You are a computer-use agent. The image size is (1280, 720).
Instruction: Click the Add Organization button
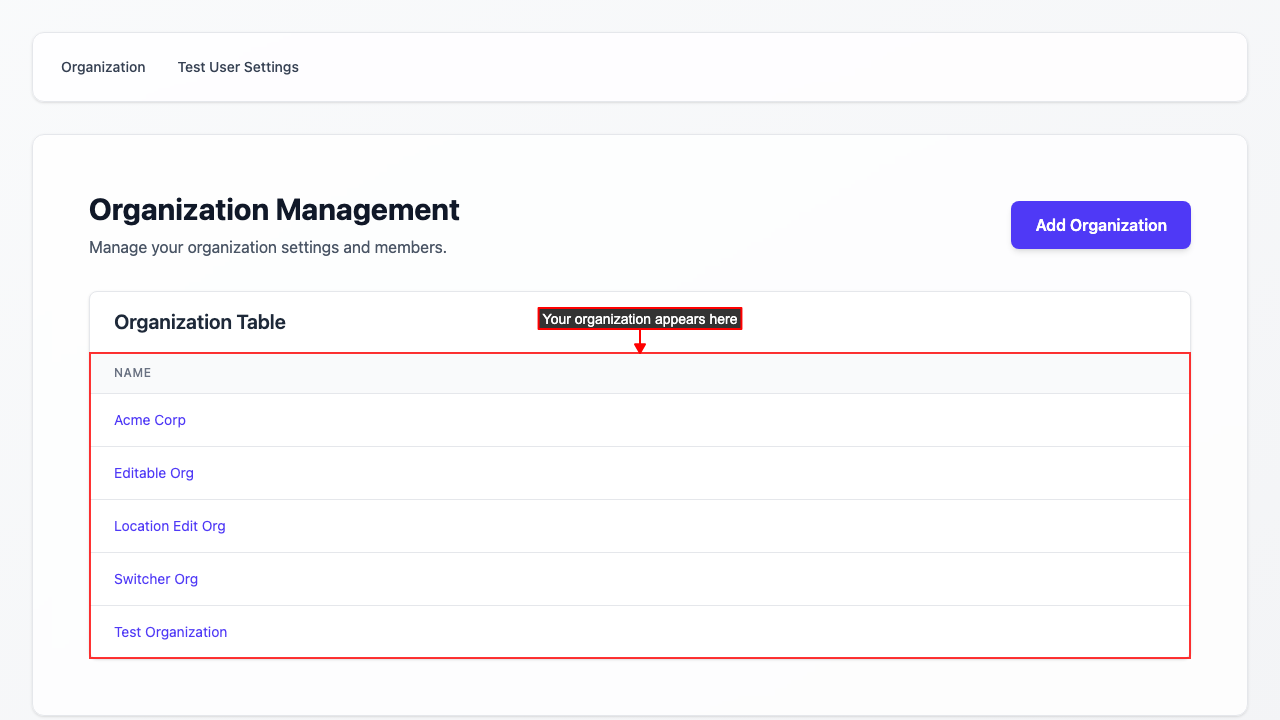(x=1100, y=225)
